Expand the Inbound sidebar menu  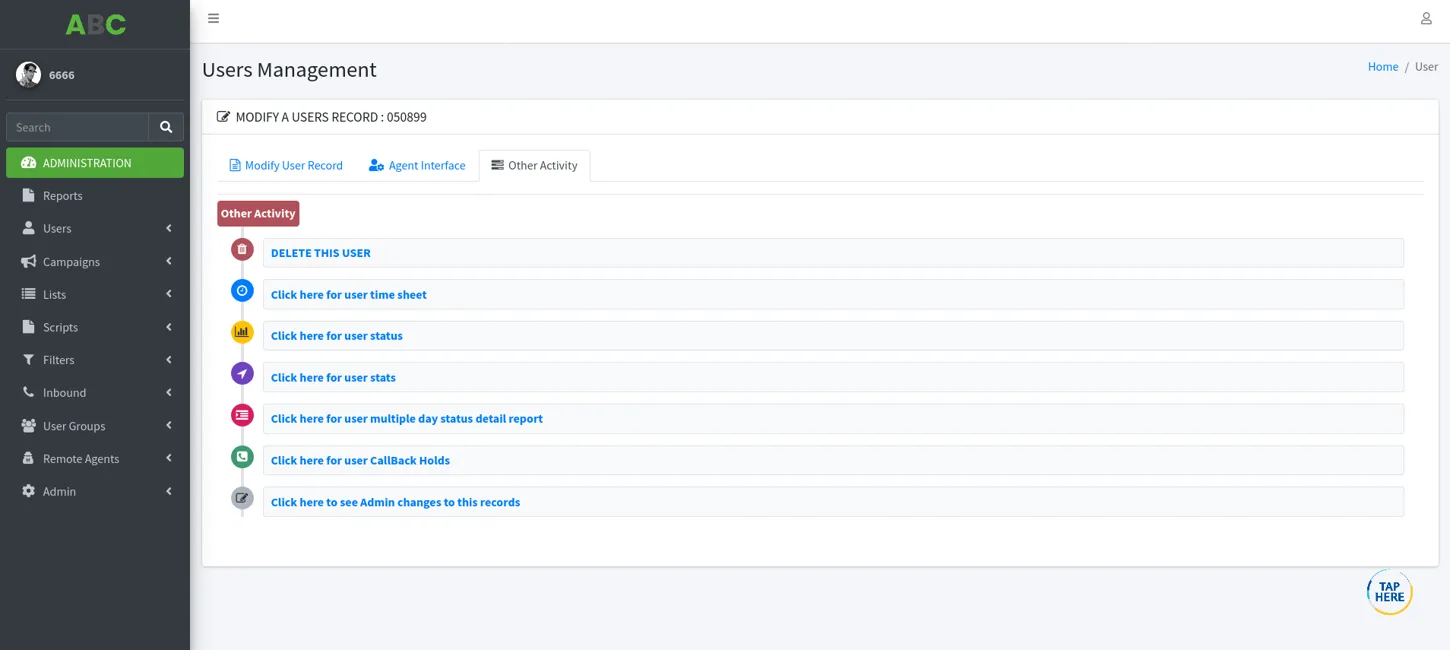click(x=95, y=393)
